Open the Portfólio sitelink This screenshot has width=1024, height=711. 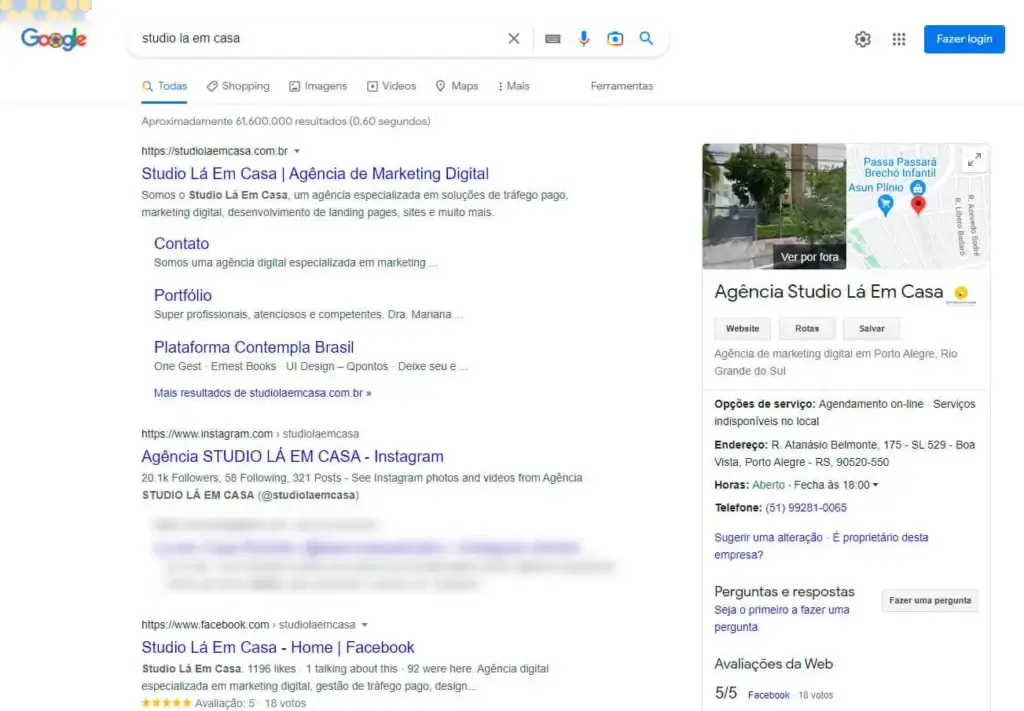click(x=183, y=295)
